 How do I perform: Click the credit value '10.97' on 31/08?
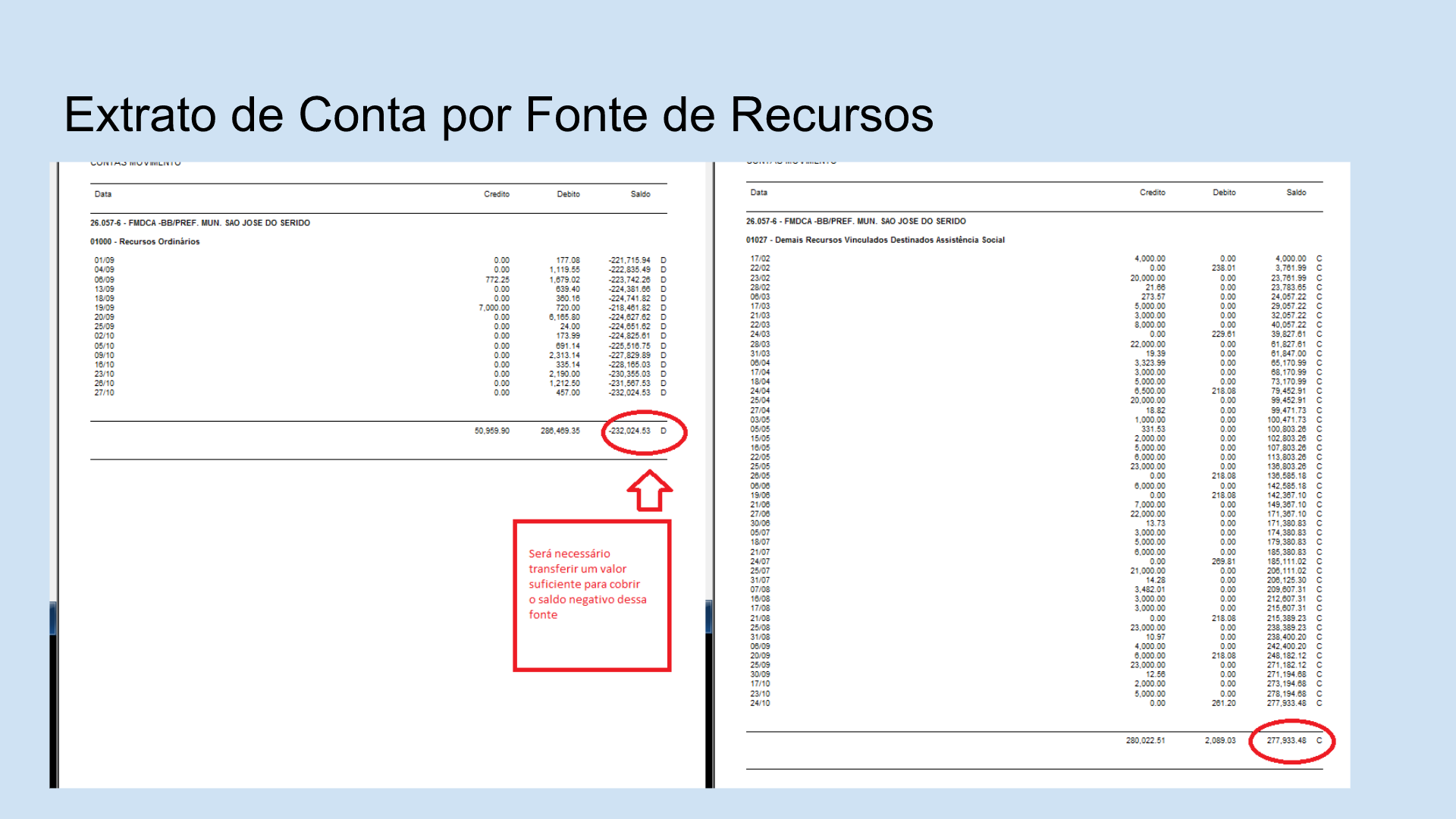(1156, 637)
